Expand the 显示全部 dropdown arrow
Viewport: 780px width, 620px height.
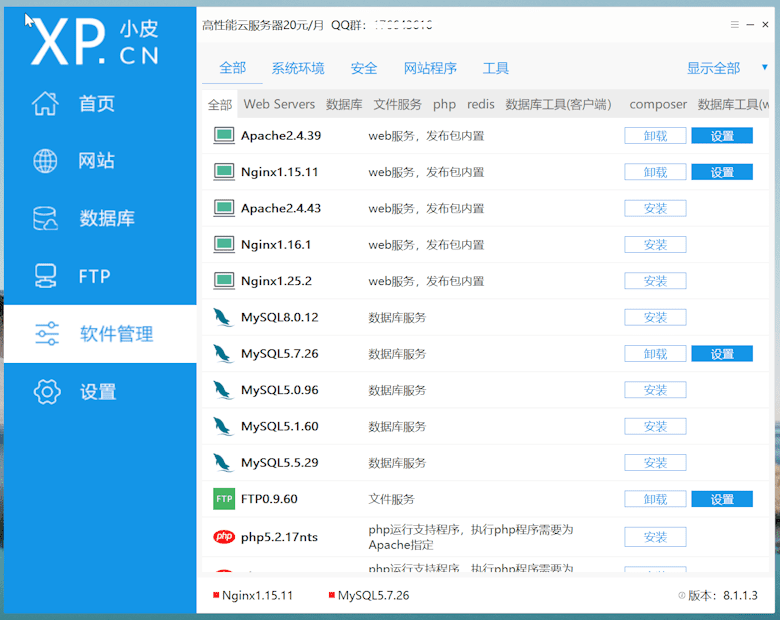click(x=765, y=67)
